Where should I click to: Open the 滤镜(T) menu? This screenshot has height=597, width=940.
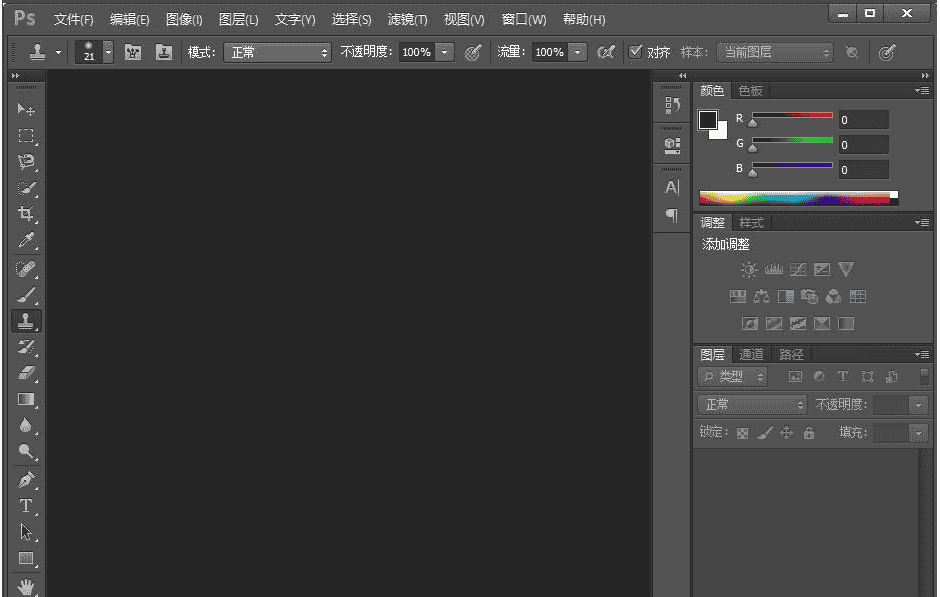click(407, 20)
